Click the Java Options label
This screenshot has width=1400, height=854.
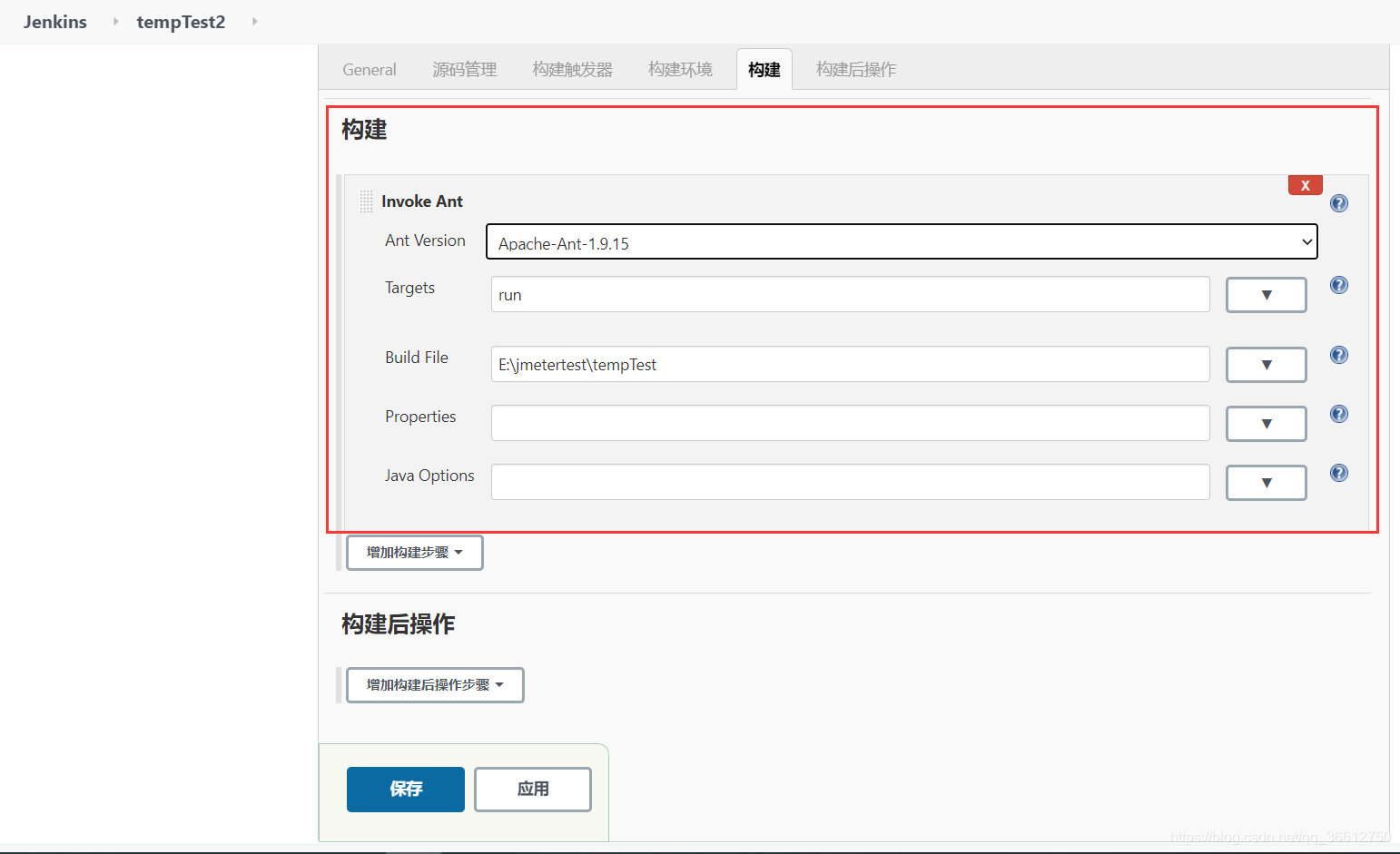[429, 476]
